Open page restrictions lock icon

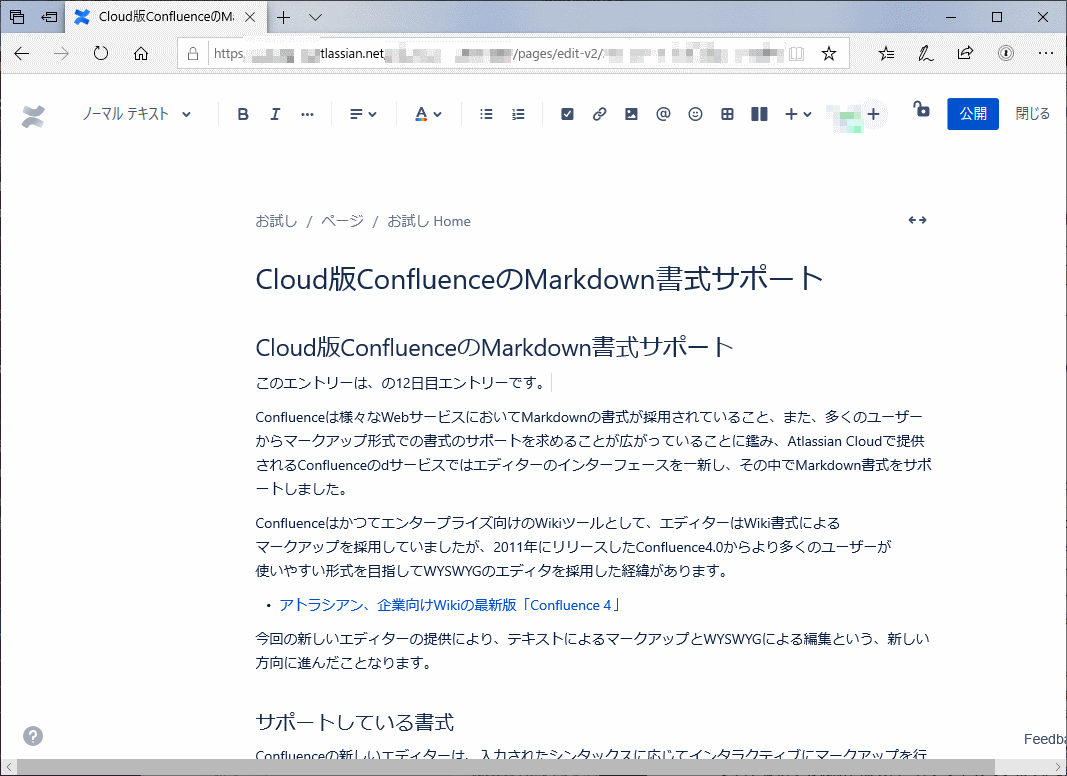click(x=921, y=110)
